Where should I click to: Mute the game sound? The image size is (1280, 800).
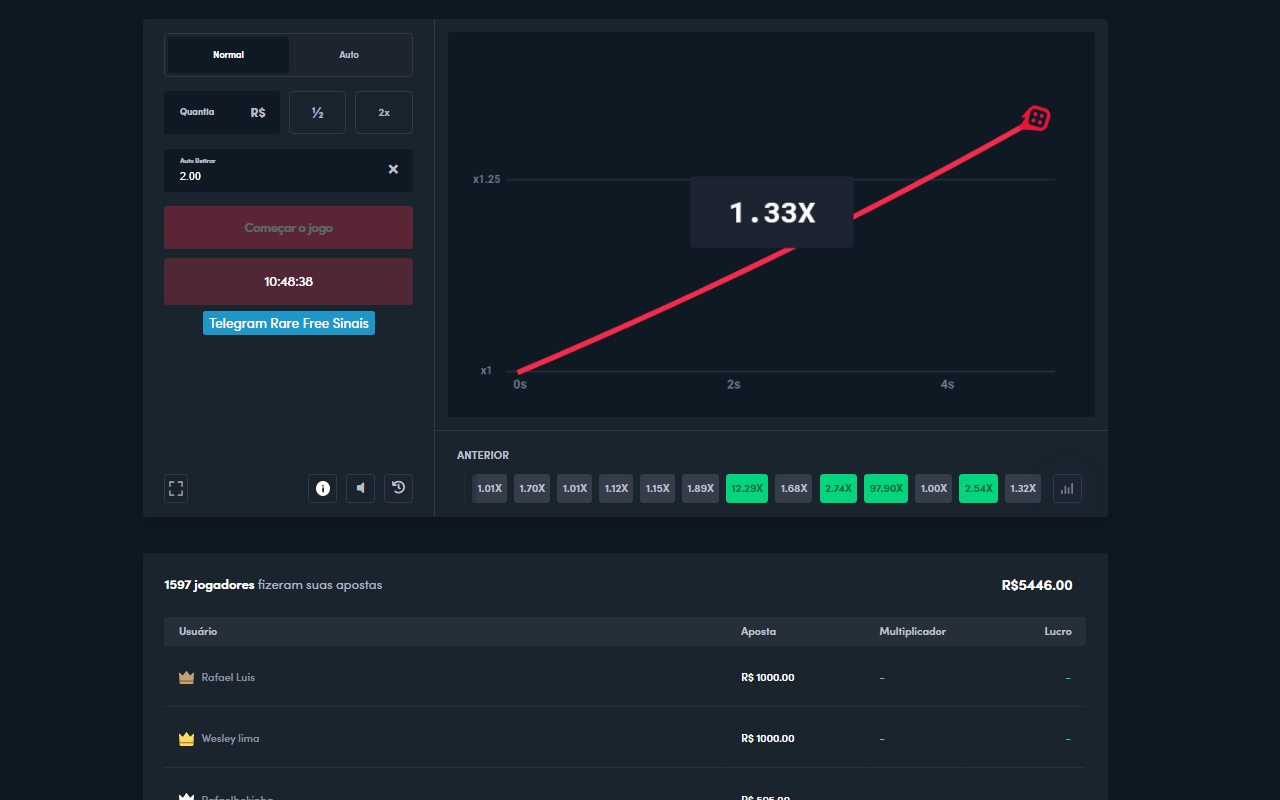(x=360, y=488)
